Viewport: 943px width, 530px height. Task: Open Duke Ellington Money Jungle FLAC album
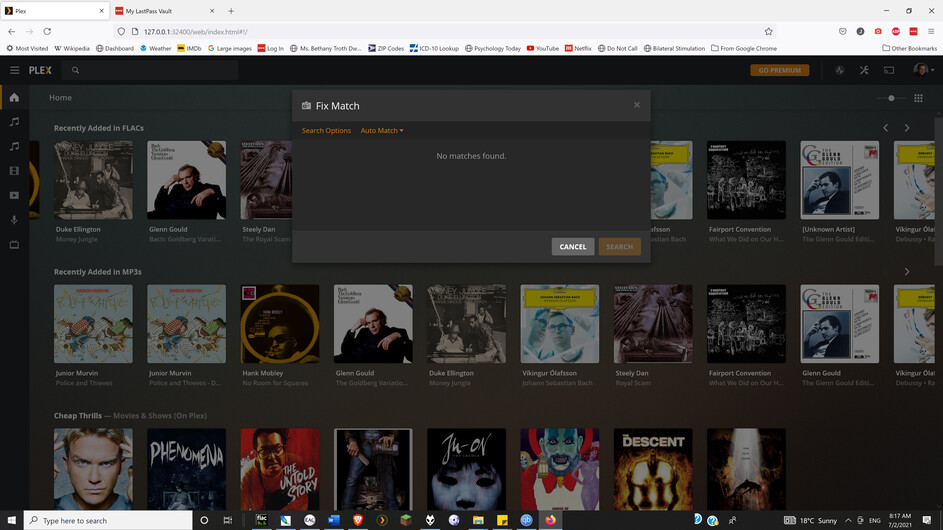93,180
